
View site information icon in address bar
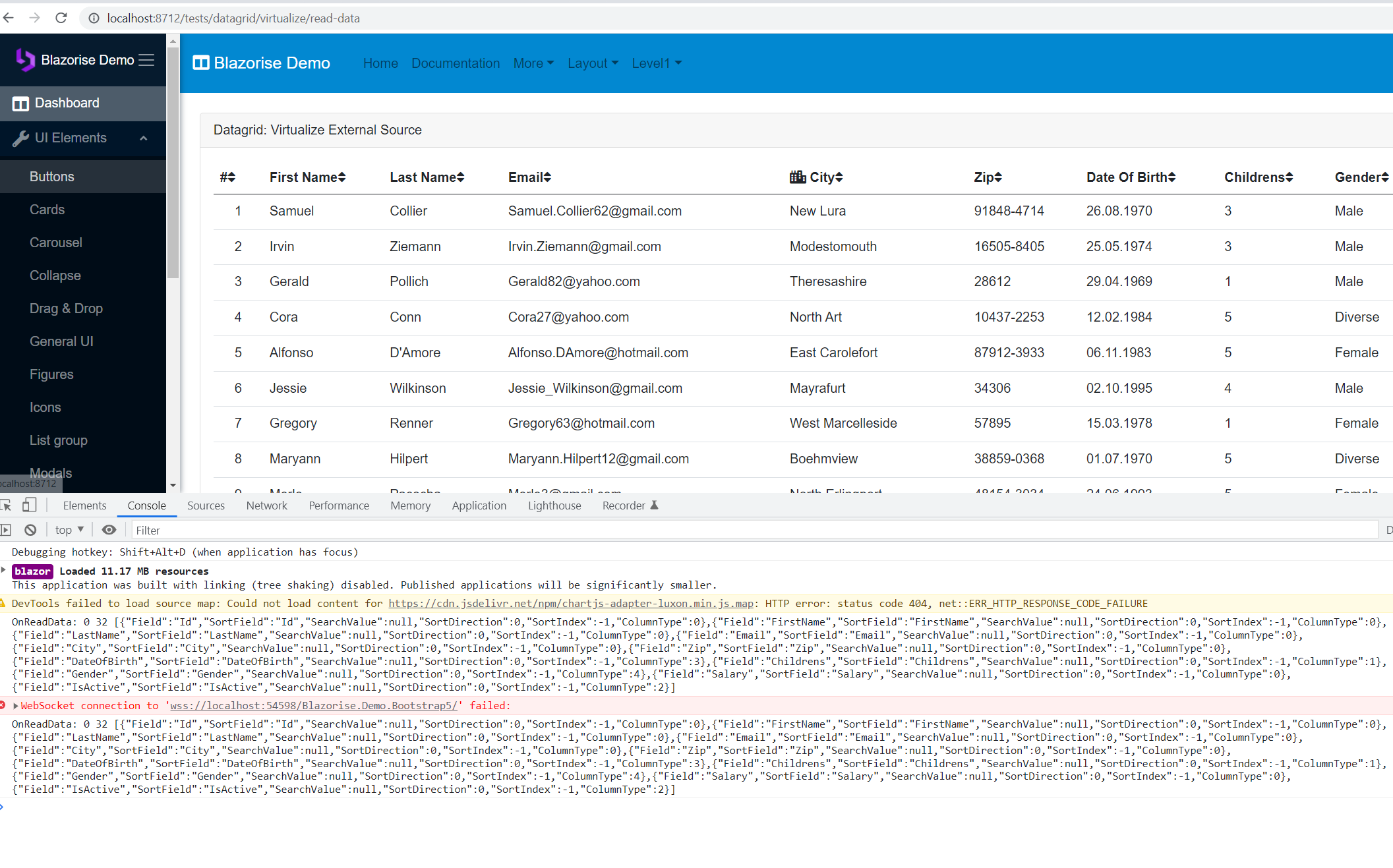[94, 18]
